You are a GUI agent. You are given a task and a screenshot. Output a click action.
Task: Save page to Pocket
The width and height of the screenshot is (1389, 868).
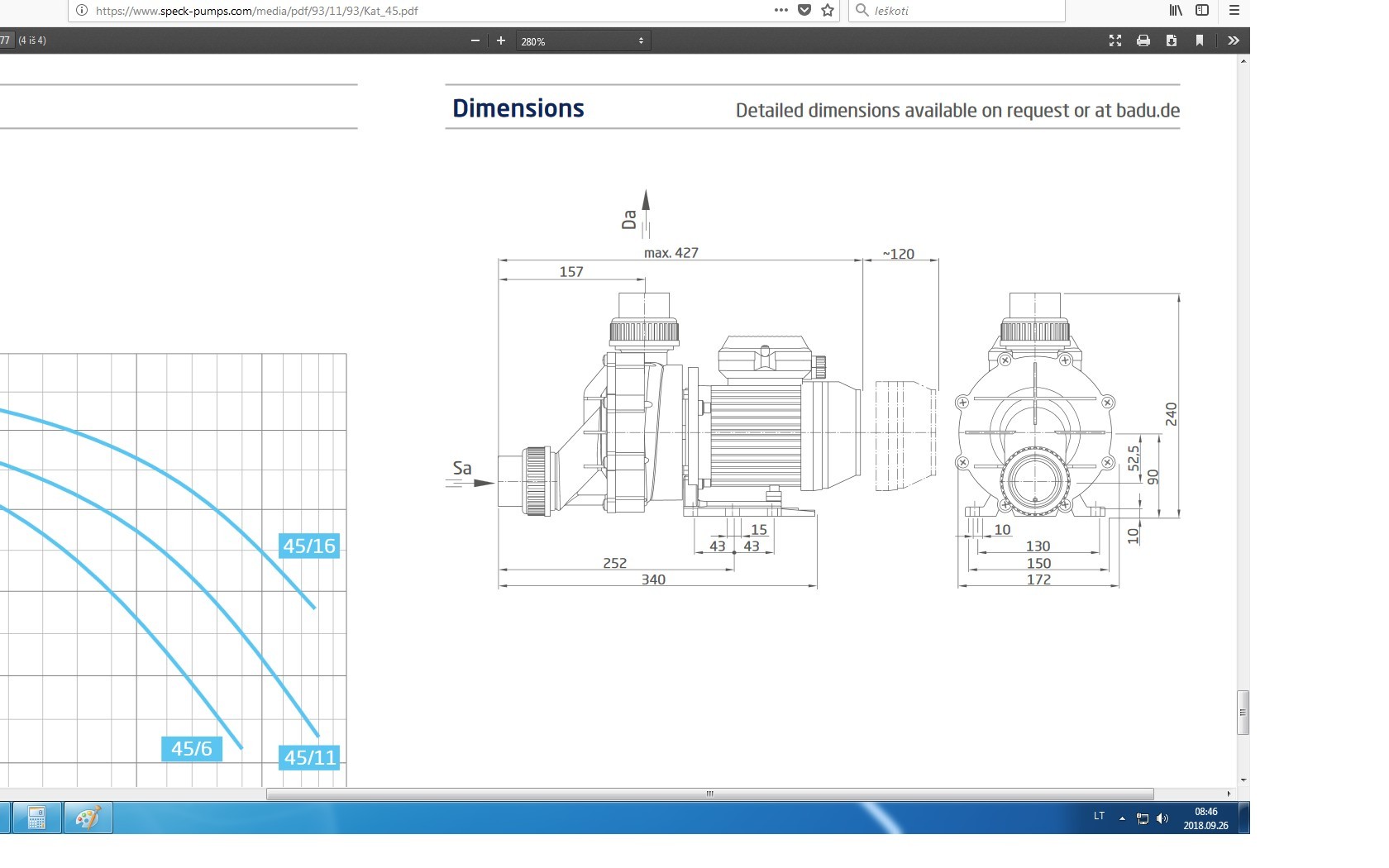click(x=804, y=10)
